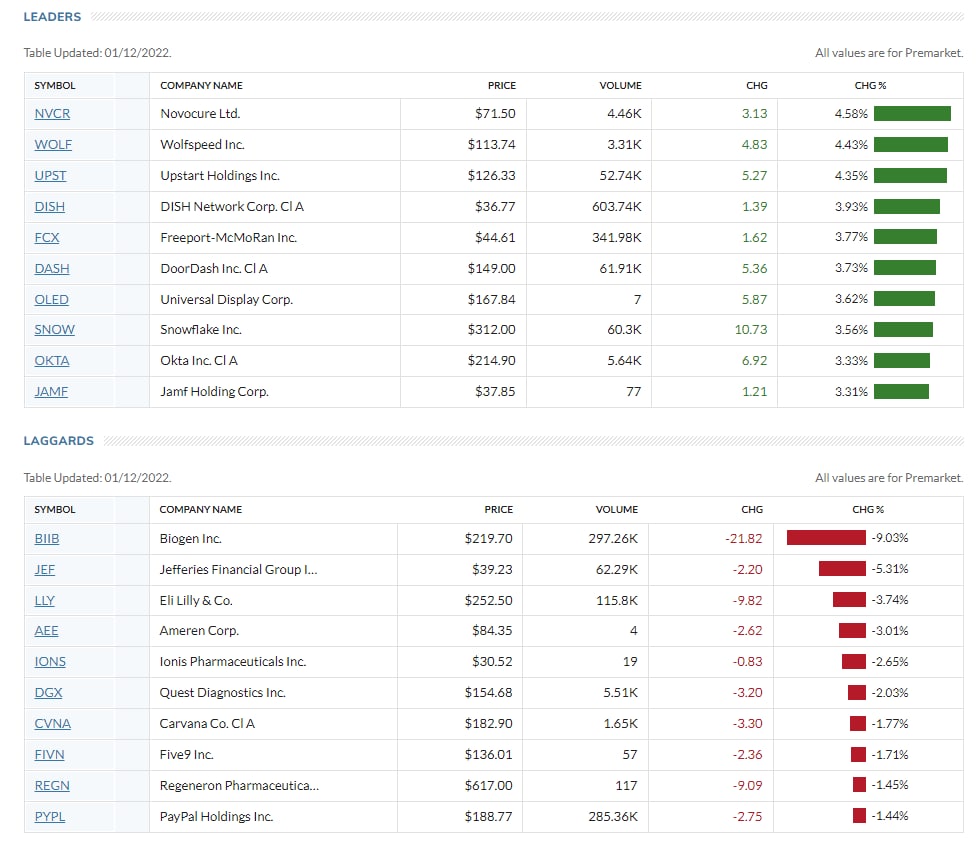Open the NVCR ticker symbol link
This screenshot has height=841, width=978.
point(52,114)
